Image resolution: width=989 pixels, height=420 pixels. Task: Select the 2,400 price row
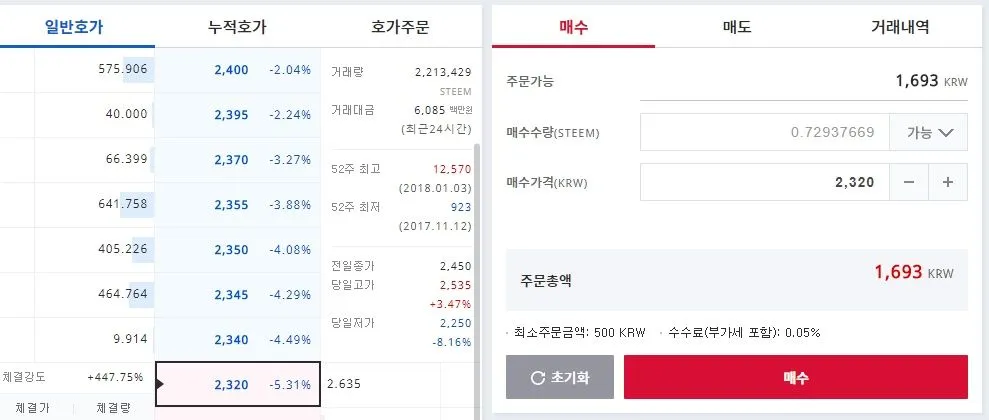pyautogui.click(x=238, y=70)
